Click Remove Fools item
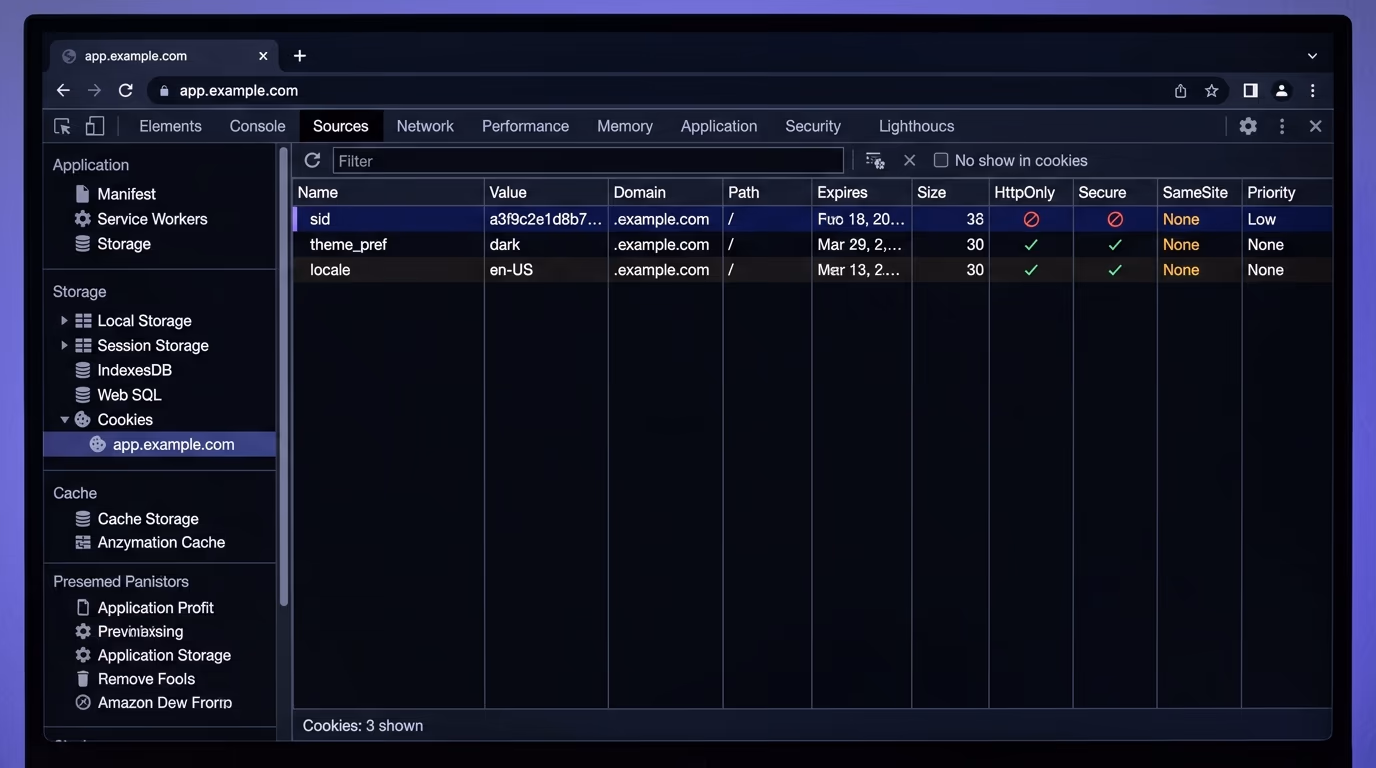 click(x=146, y=679)
